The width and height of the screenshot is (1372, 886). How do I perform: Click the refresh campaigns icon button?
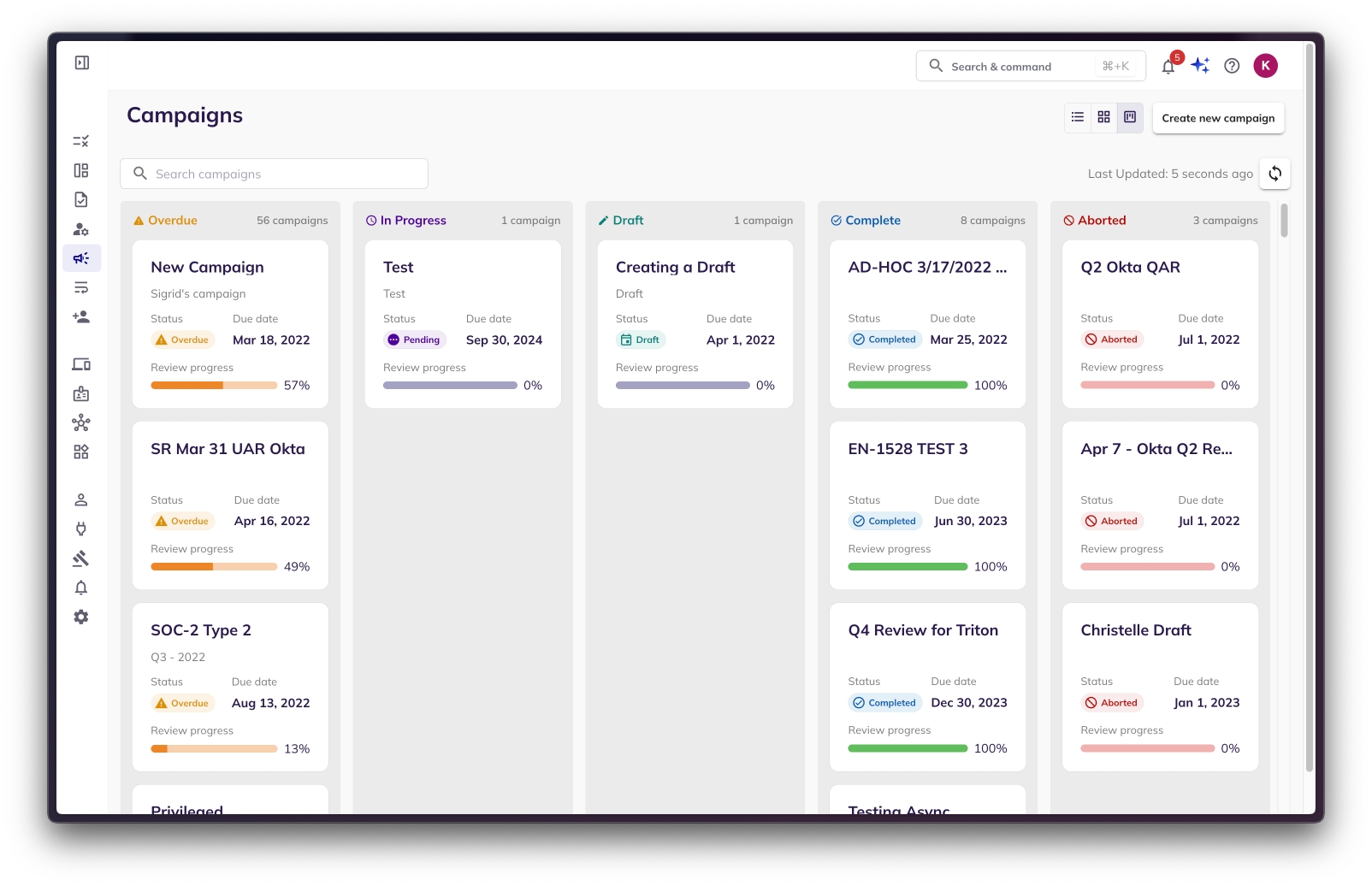point(1274,174)
